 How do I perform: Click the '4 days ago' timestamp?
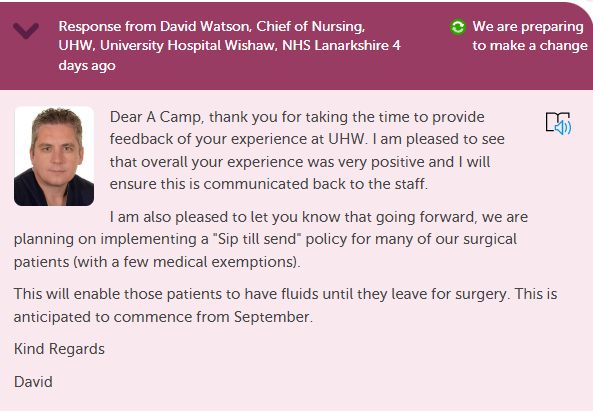pyautogui.click(x=230, y=56)
